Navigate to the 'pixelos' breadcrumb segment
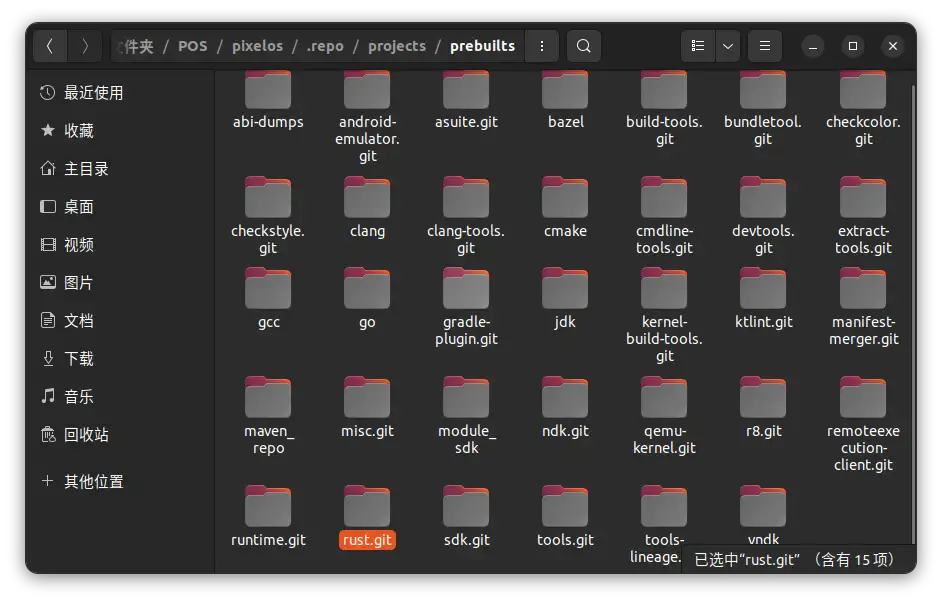 point(257,46)
